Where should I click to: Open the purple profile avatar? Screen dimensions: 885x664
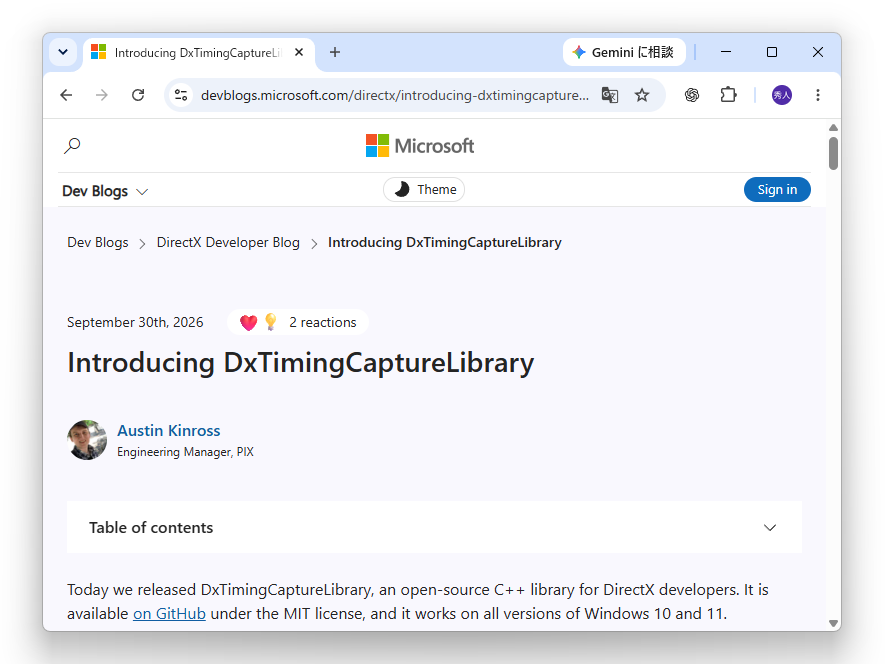(782, 95)
